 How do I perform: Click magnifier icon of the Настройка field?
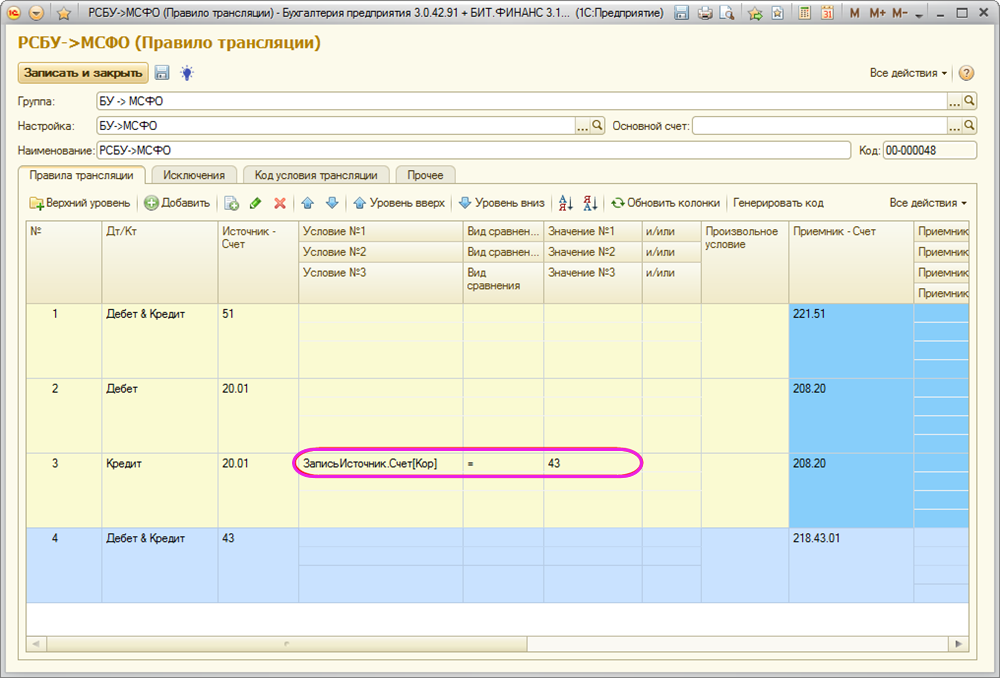598,126
